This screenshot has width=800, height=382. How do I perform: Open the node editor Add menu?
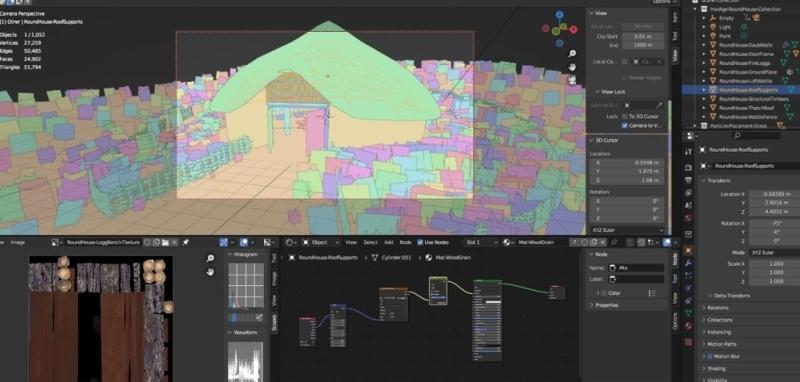(388, 242)
